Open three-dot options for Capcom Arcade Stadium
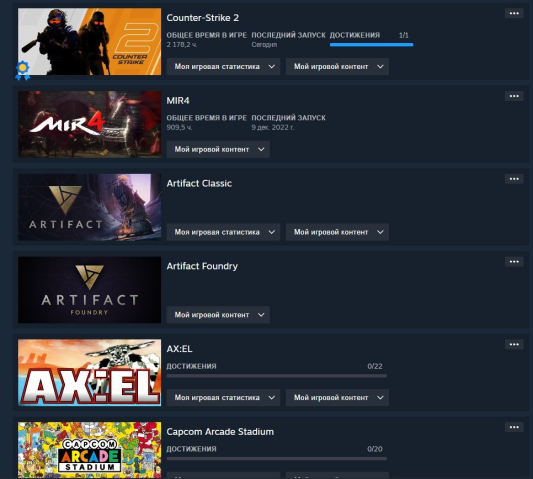Image resolution: width=533 pixels, height=479 pixels. click(x=514, y=427)
